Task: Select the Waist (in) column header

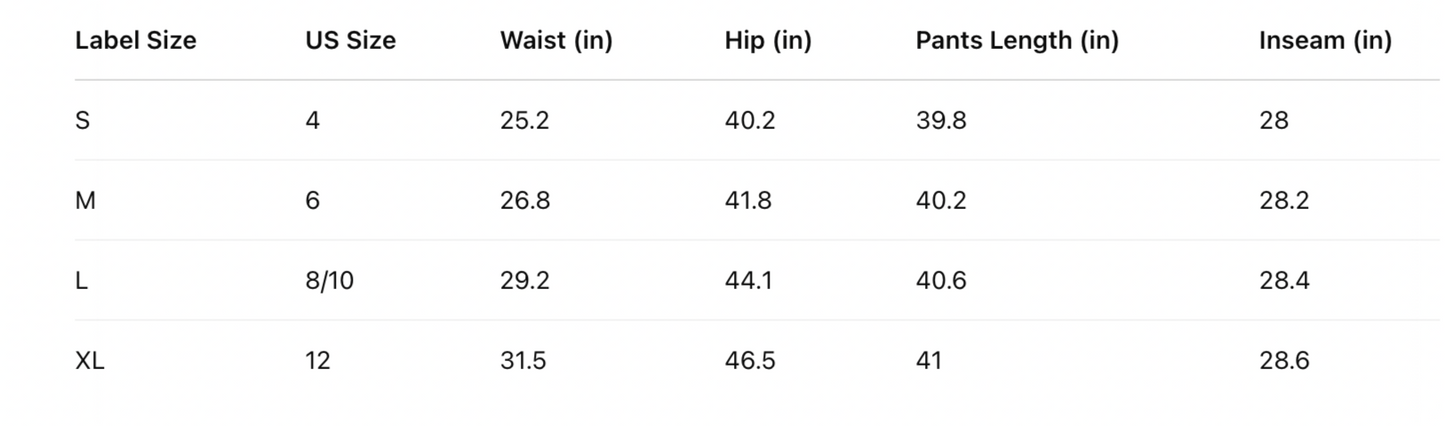Action: 556,41
